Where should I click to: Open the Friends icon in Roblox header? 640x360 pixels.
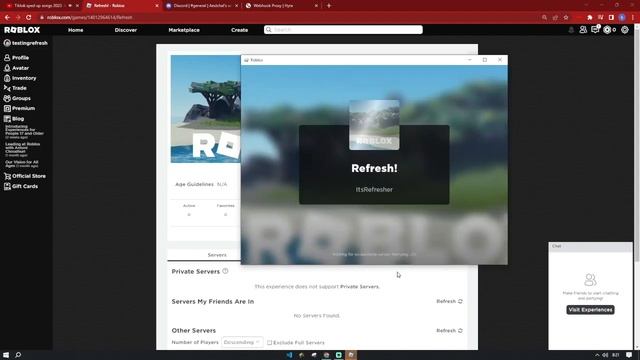(583, 30)
